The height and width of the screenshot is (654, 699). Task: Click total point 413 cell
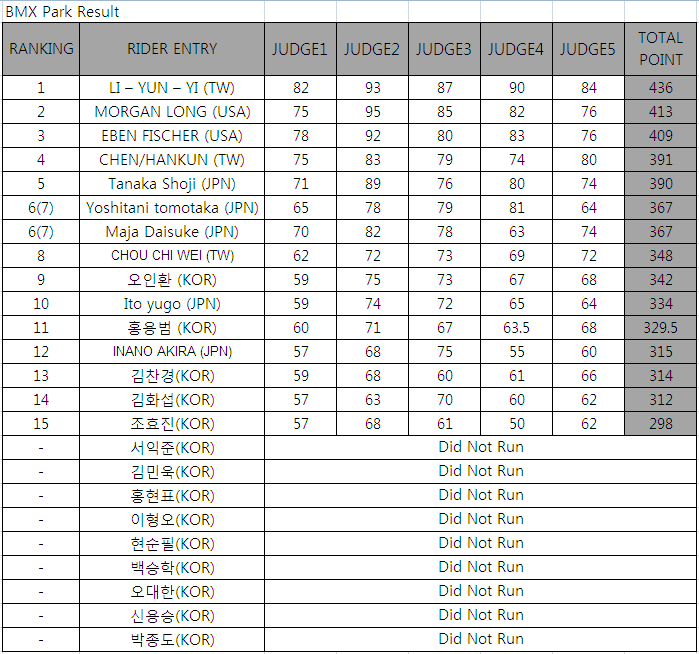tap(660, 112)
